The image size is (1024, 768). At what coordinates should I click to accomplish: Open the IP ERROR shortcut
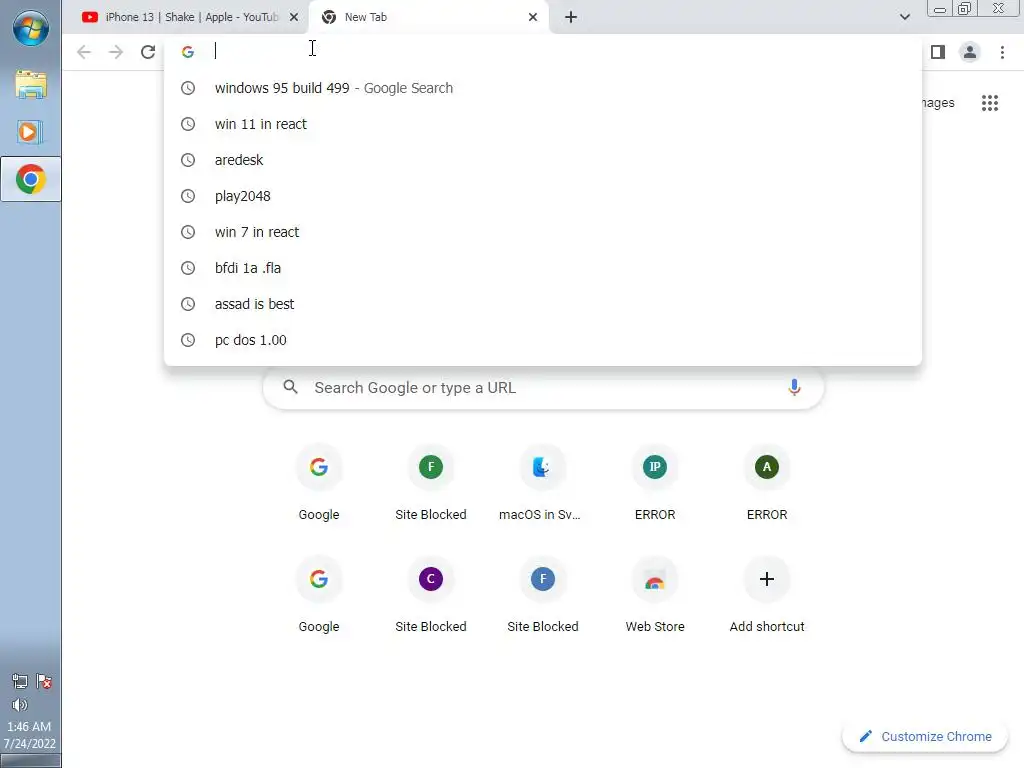pos(654,483)
